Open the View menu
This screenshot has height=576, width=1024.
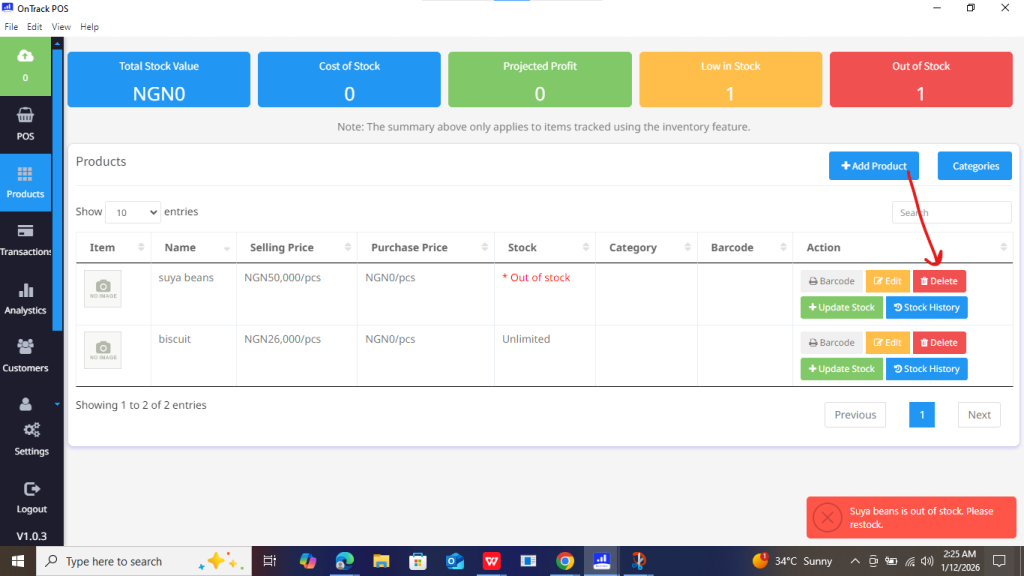(61, 27)
